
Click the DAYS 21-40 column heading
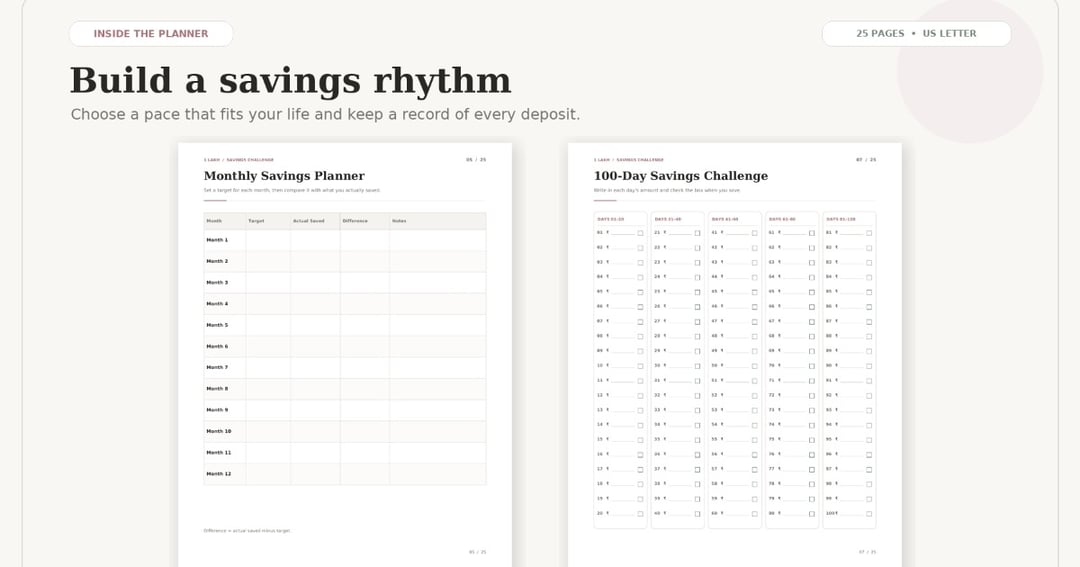point(667,219)
